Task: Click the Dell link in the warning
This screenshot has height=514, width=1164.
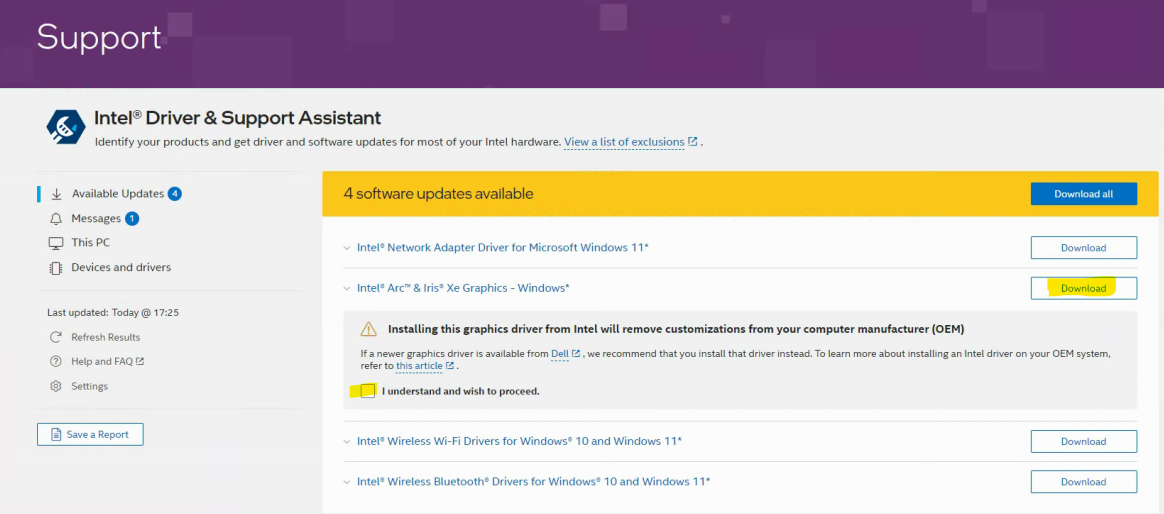Action: pos(560,353)
